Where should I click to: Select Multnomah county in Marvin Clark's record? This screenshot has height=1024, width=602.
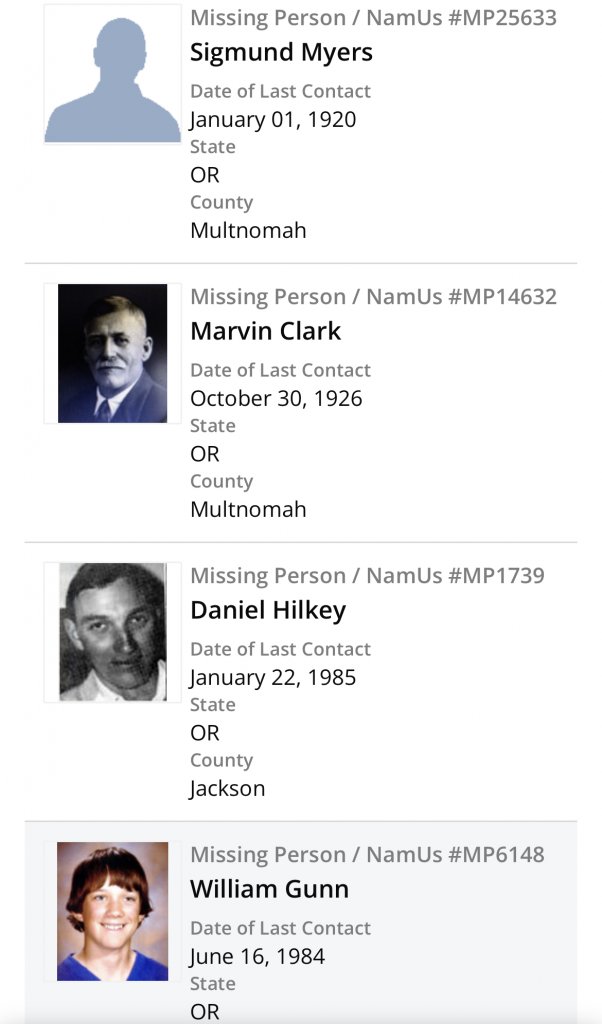tap(248, 510)
